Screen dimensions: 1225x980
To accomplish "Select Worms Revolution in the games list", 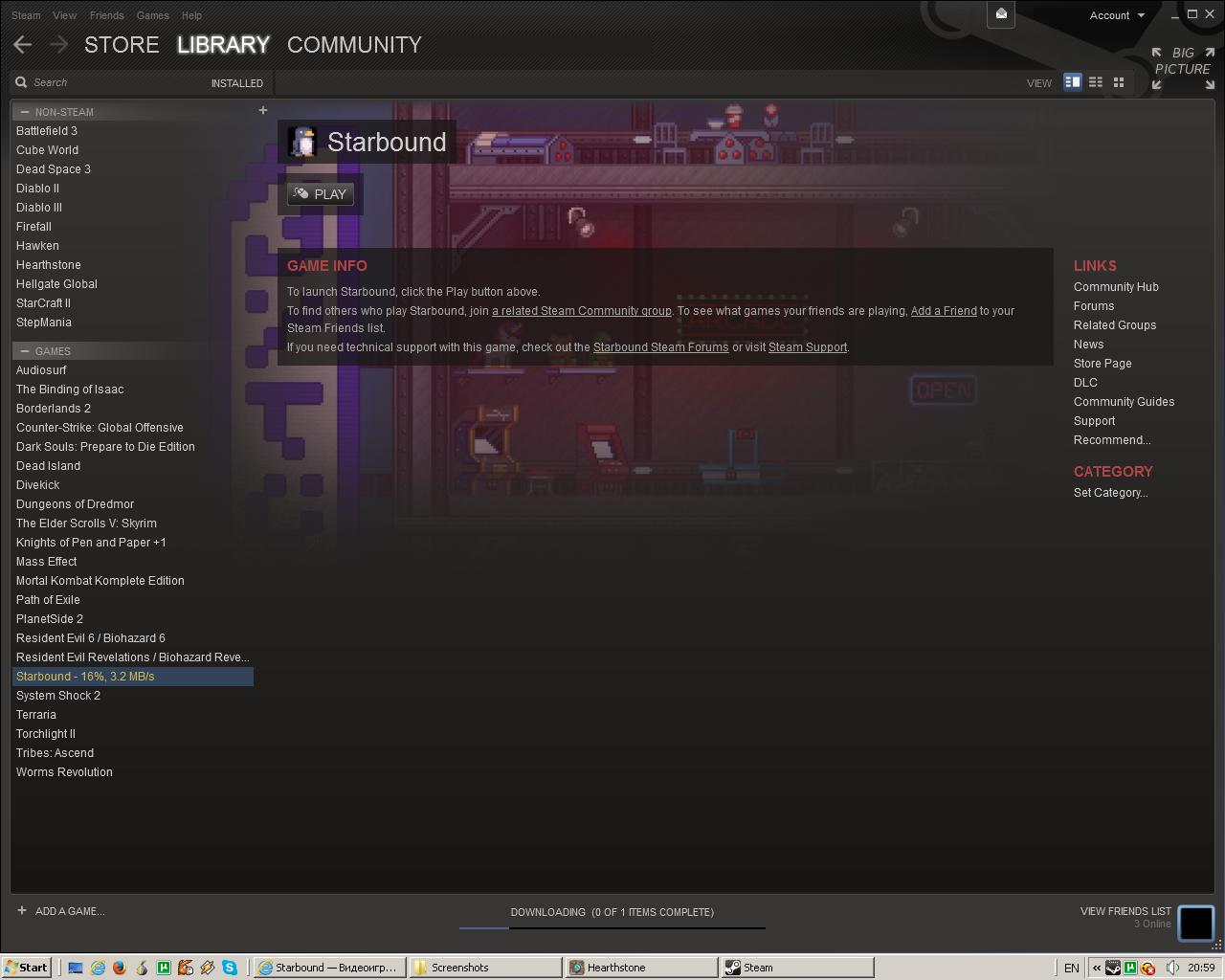I will 133,772.
